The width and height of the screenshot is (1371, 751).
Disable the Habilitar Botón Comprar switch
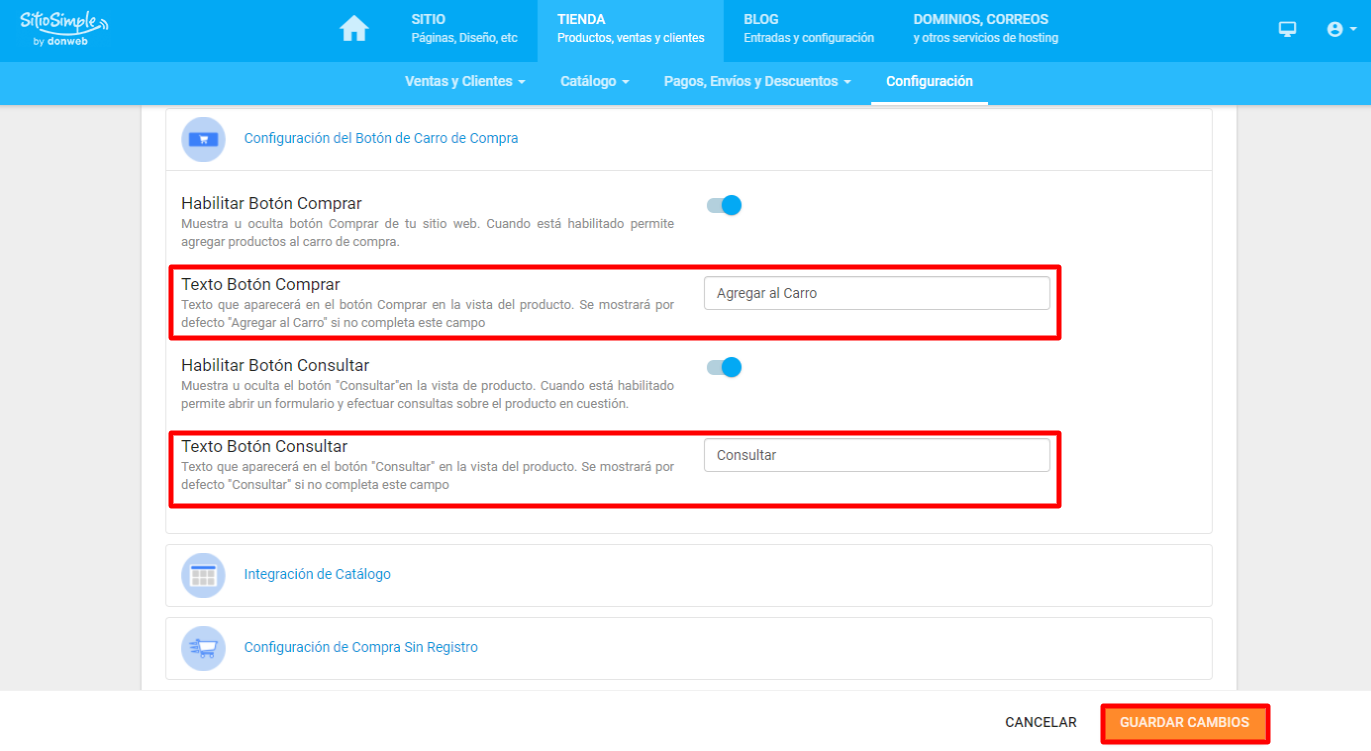pyautogui.click(x=724, y=205)
